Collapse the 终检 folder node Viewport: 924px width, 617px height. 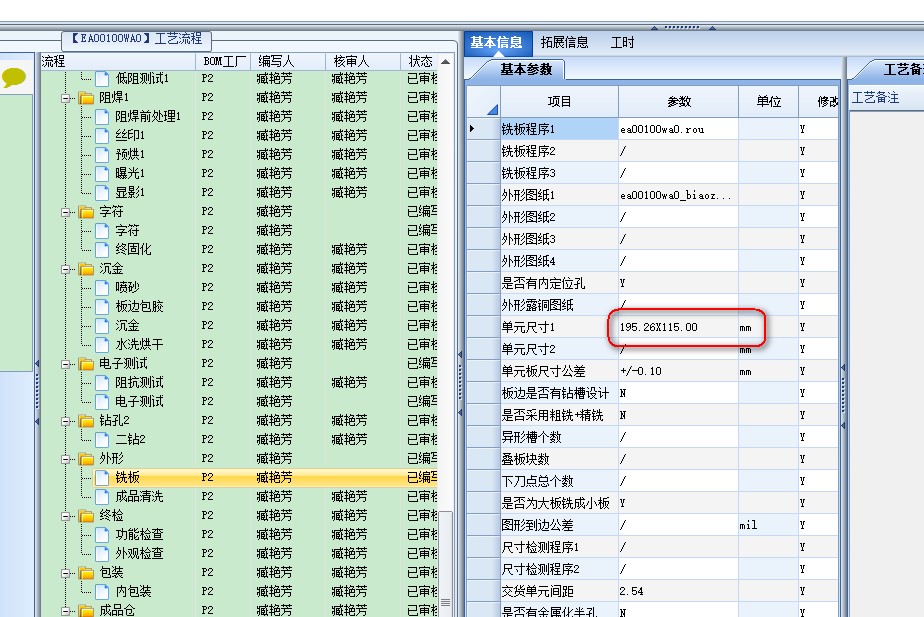66,516
